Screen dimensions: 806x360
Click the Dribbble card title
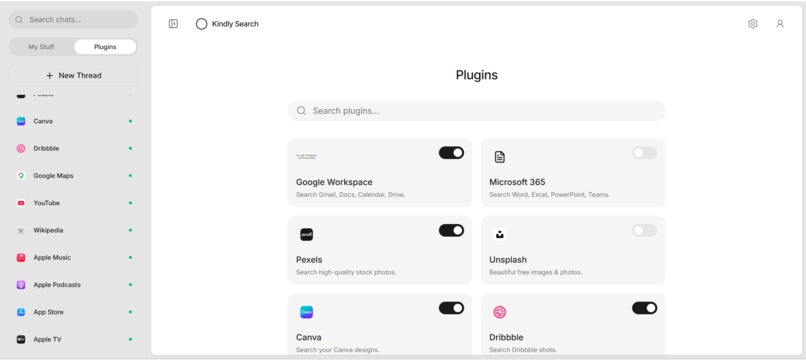tap(506, 337)
